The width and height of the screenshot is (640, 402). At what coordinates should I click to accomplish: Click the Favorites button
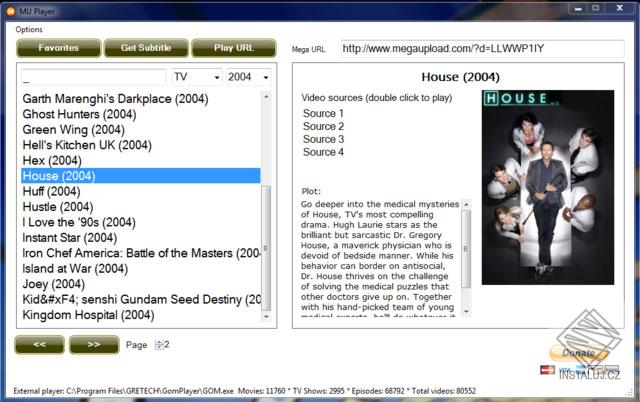58,48
